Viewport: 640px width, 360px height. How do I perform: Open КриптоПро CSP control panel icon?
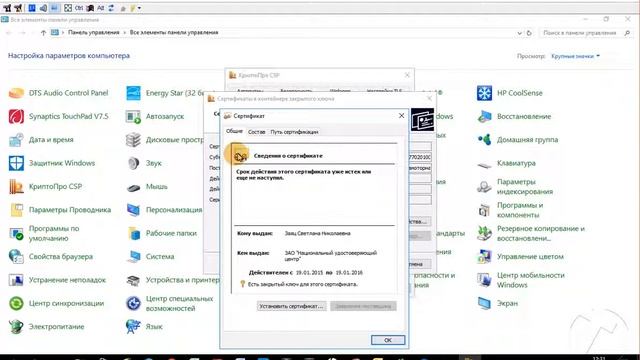(16, 187)
